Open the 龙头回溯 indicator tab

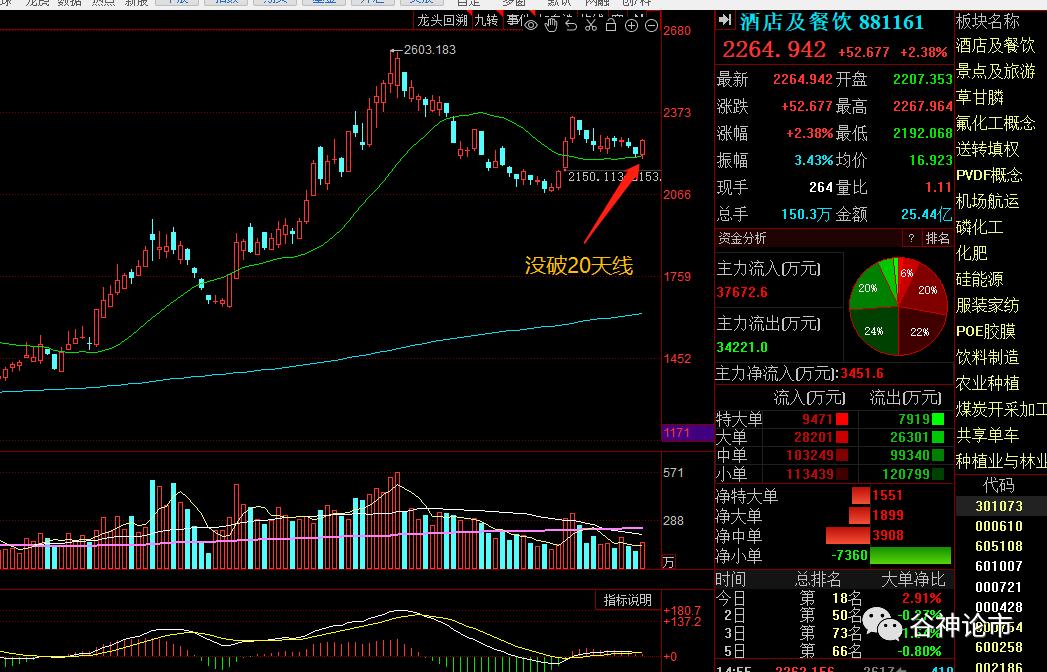point(442,20)
